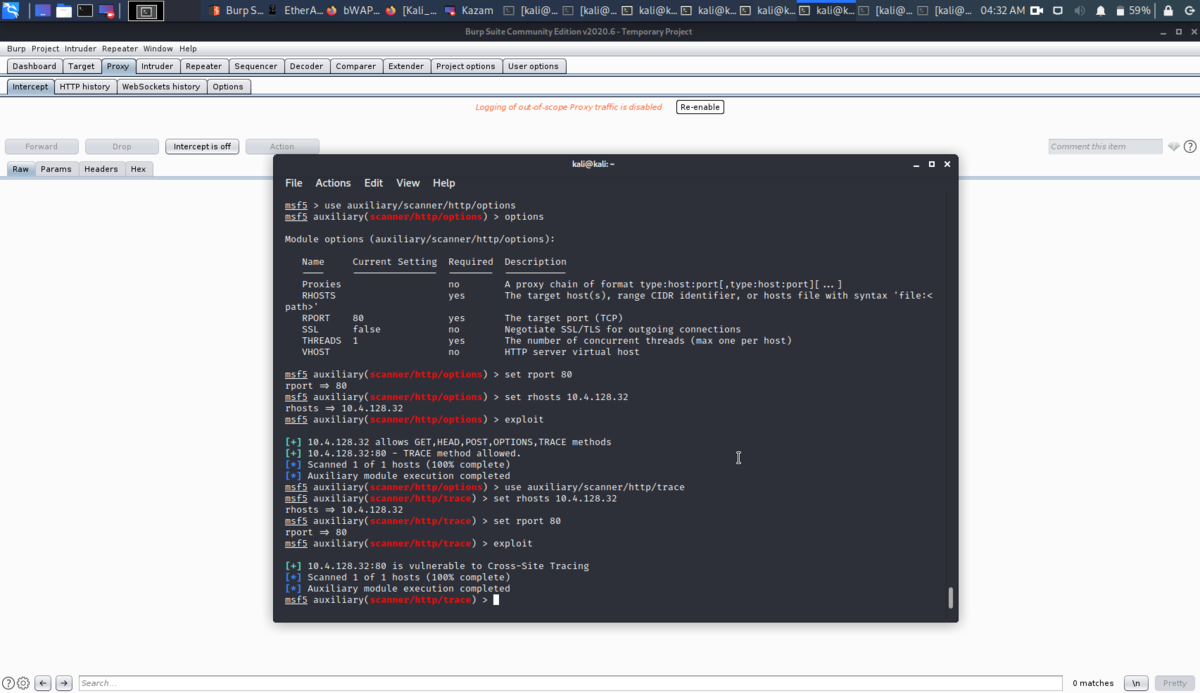Screen dimensions: 1200x693
Task: Open the search settings gear icon
Action: pos(23,683)
